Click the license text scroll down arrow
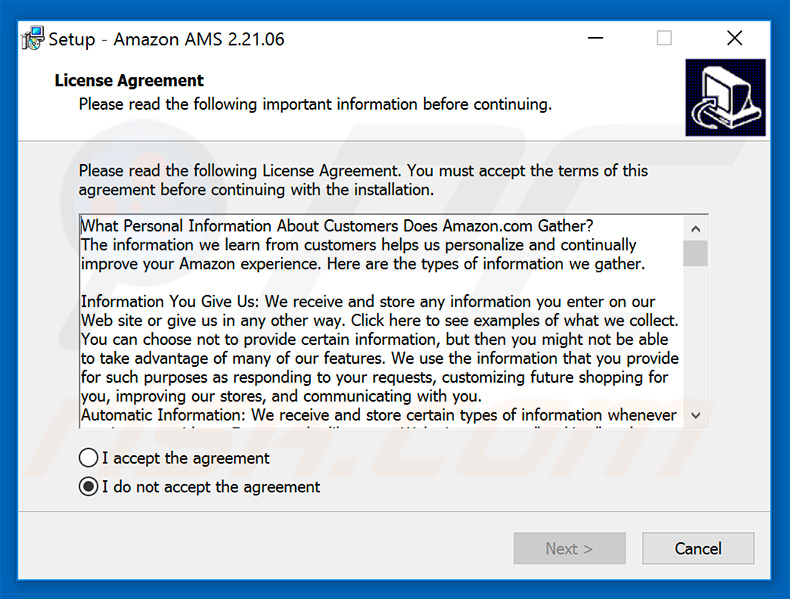The width and height of the screenshot is (790, 599). [696, 416]
